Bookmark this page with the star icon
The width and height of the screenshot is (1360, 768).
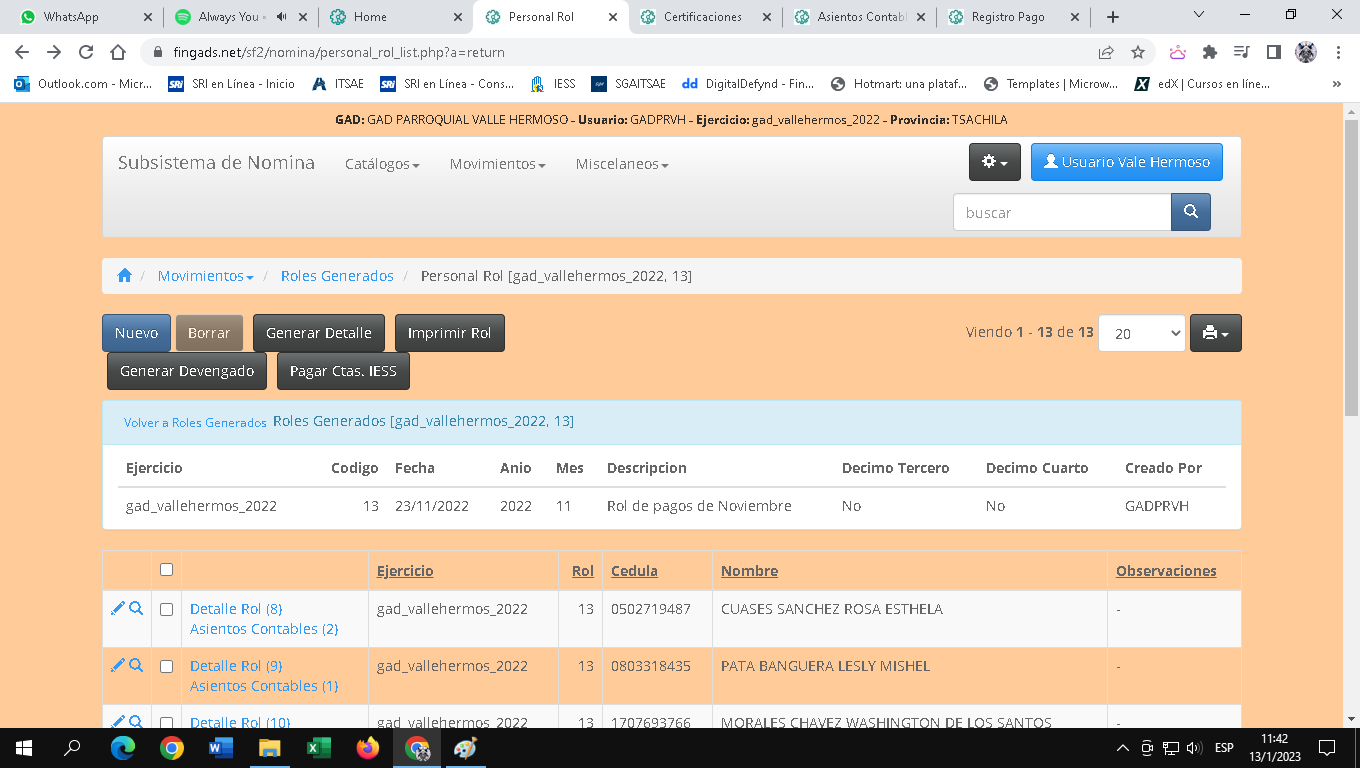(x=1138, y=52)
